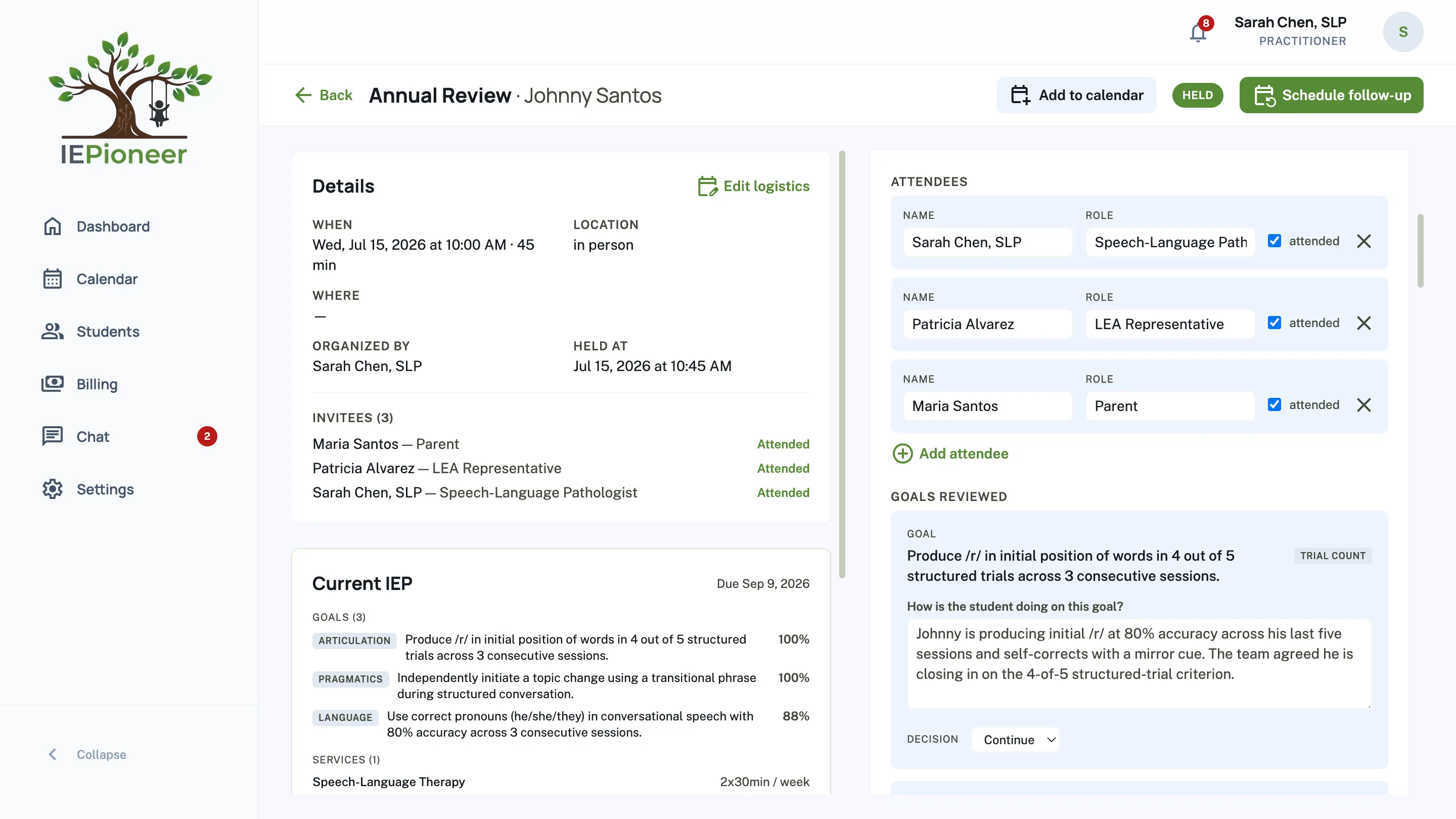This screenshot has height=819, width=1456.
Task: Click the Add attendee plus icon
Action: tap(902, 453)
